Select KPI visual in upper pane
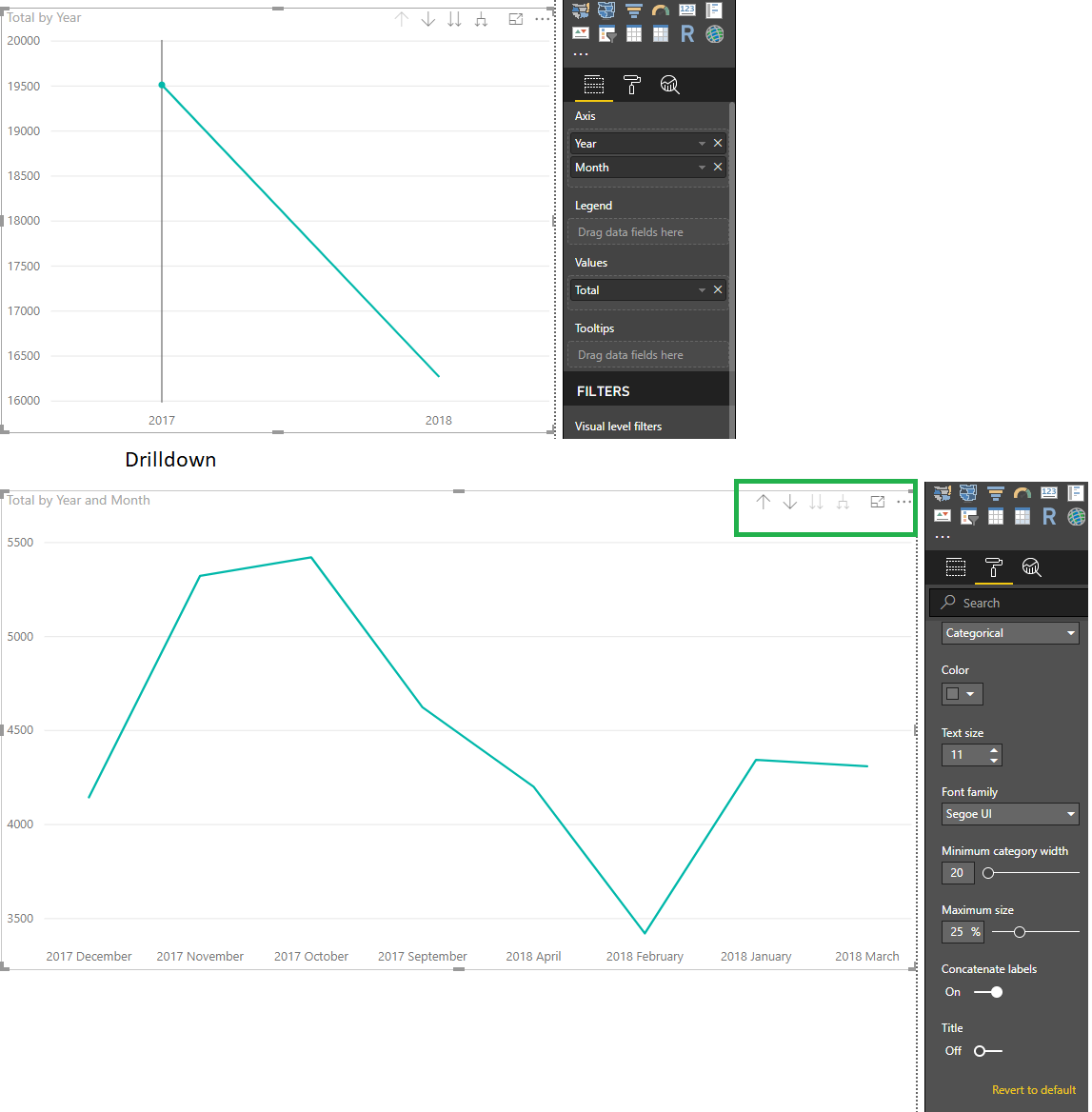The image size is (1092, 1112). pyautogui.click(x=581, y=34)
